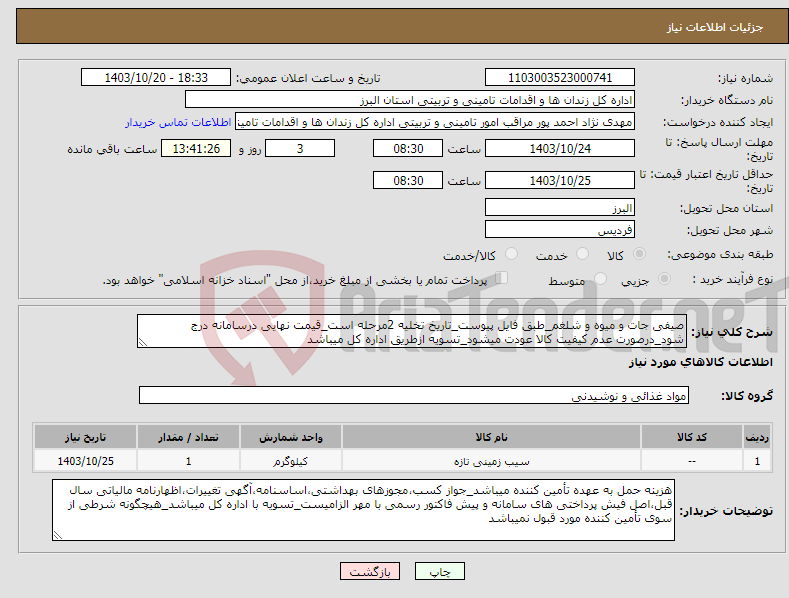Click the label توضیحات خریدار

click(726, 511)
